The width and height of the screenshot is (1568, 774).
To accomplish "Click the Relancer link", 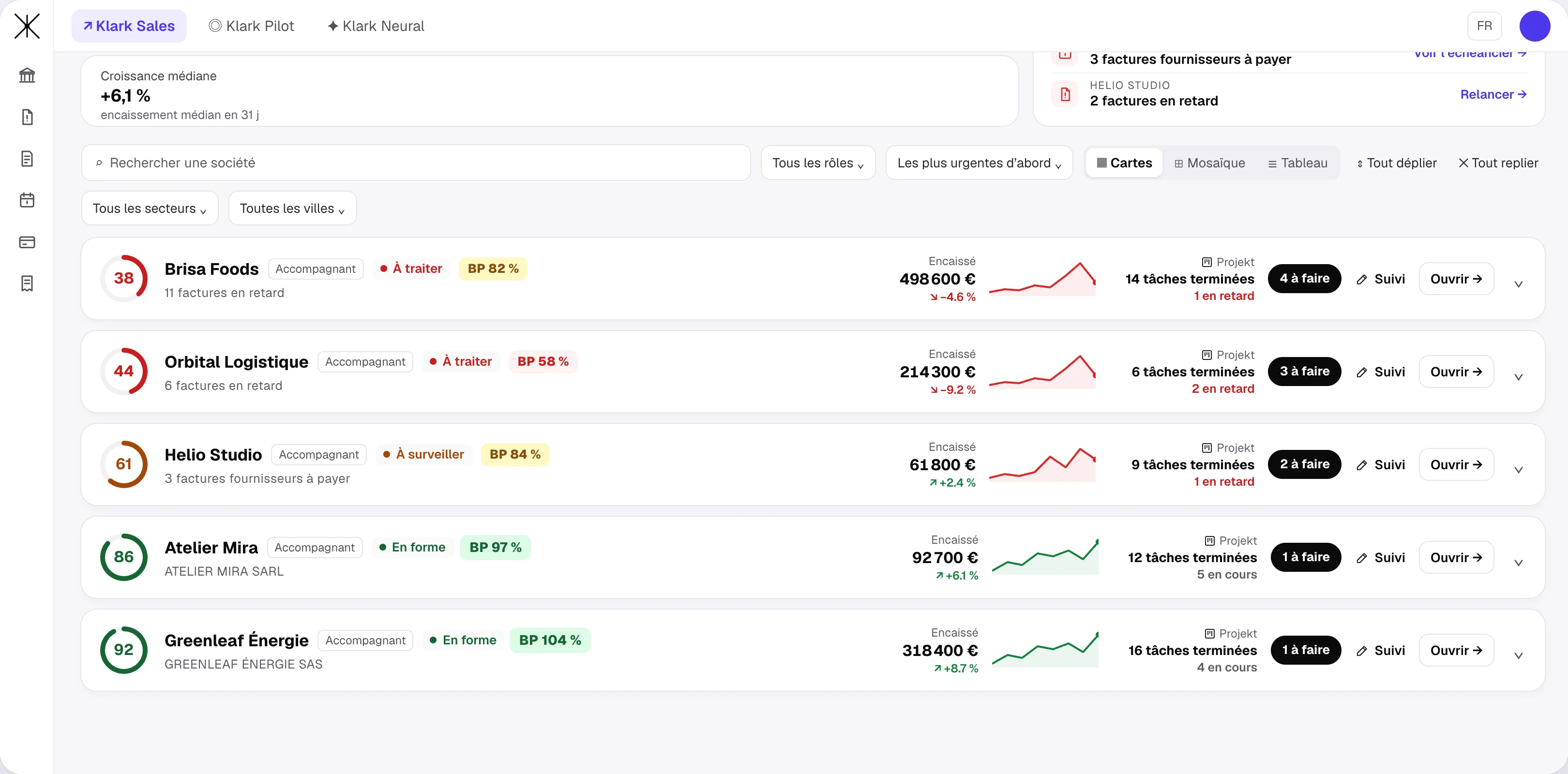I will click(1493, 94).
